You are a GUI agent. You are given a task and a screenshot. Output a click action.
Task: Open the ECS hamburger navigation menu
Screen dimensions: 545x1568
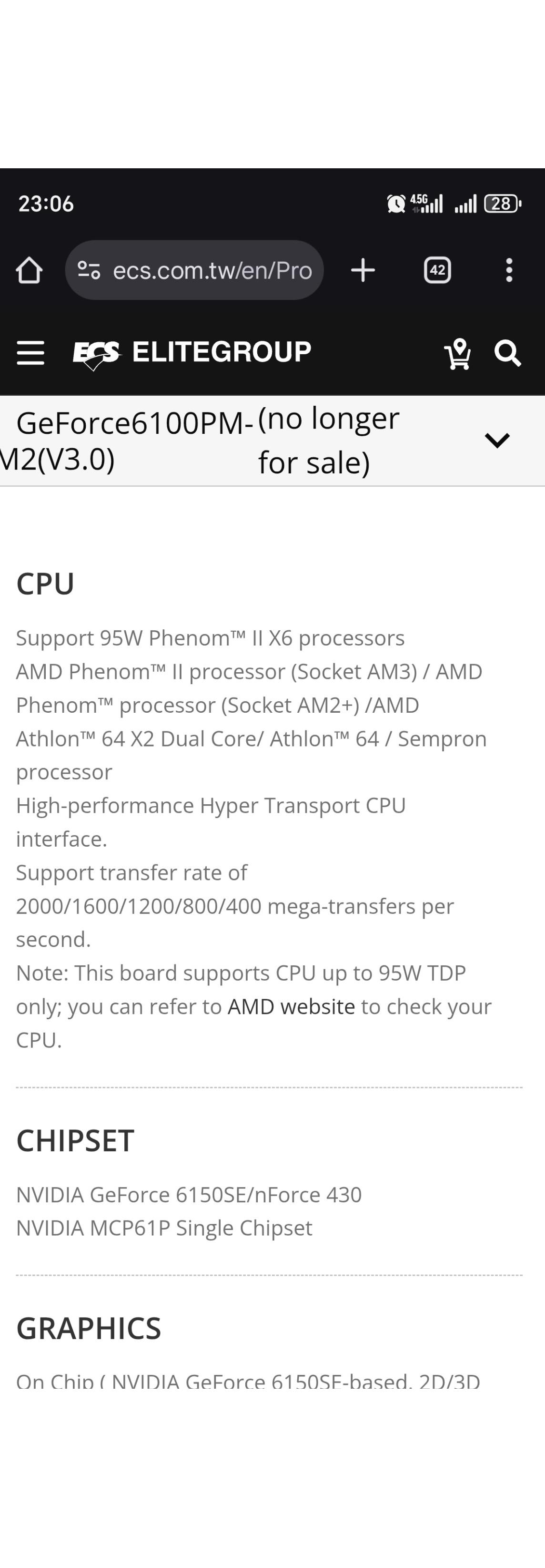(30, 353)
